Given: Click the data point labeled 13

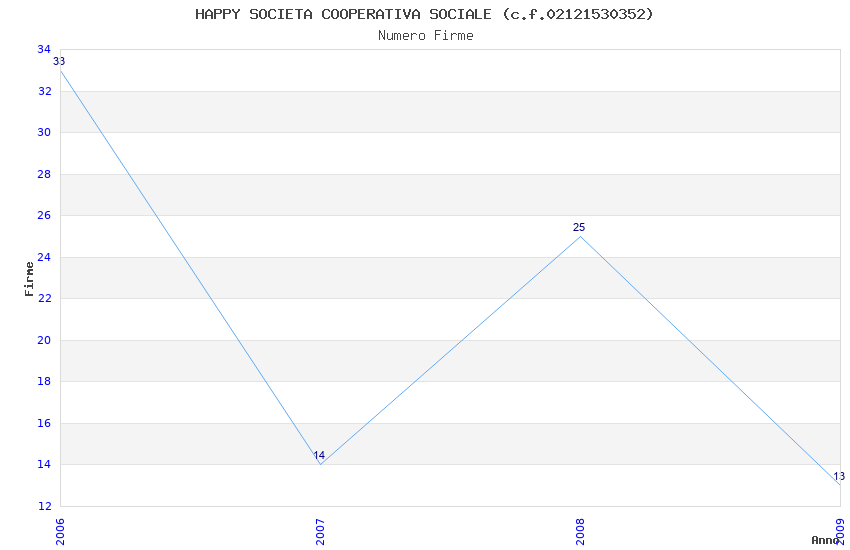Looking at the screenshot, I should click(839, 484).
